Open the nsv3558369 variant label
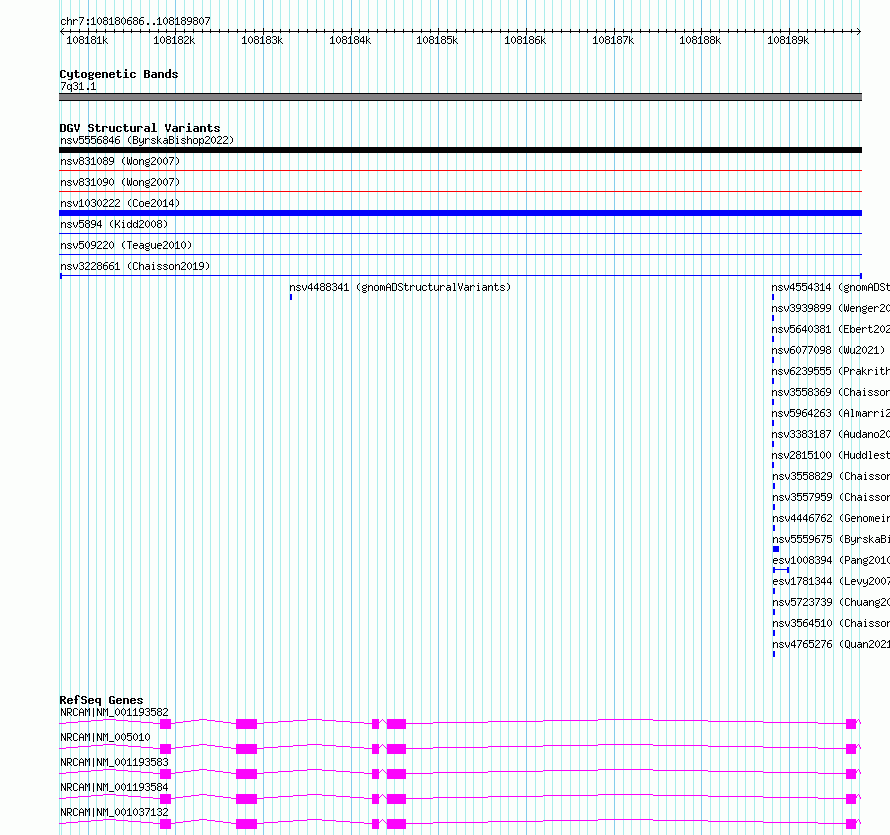Viewport: 890px width, 835px height. 830,392
